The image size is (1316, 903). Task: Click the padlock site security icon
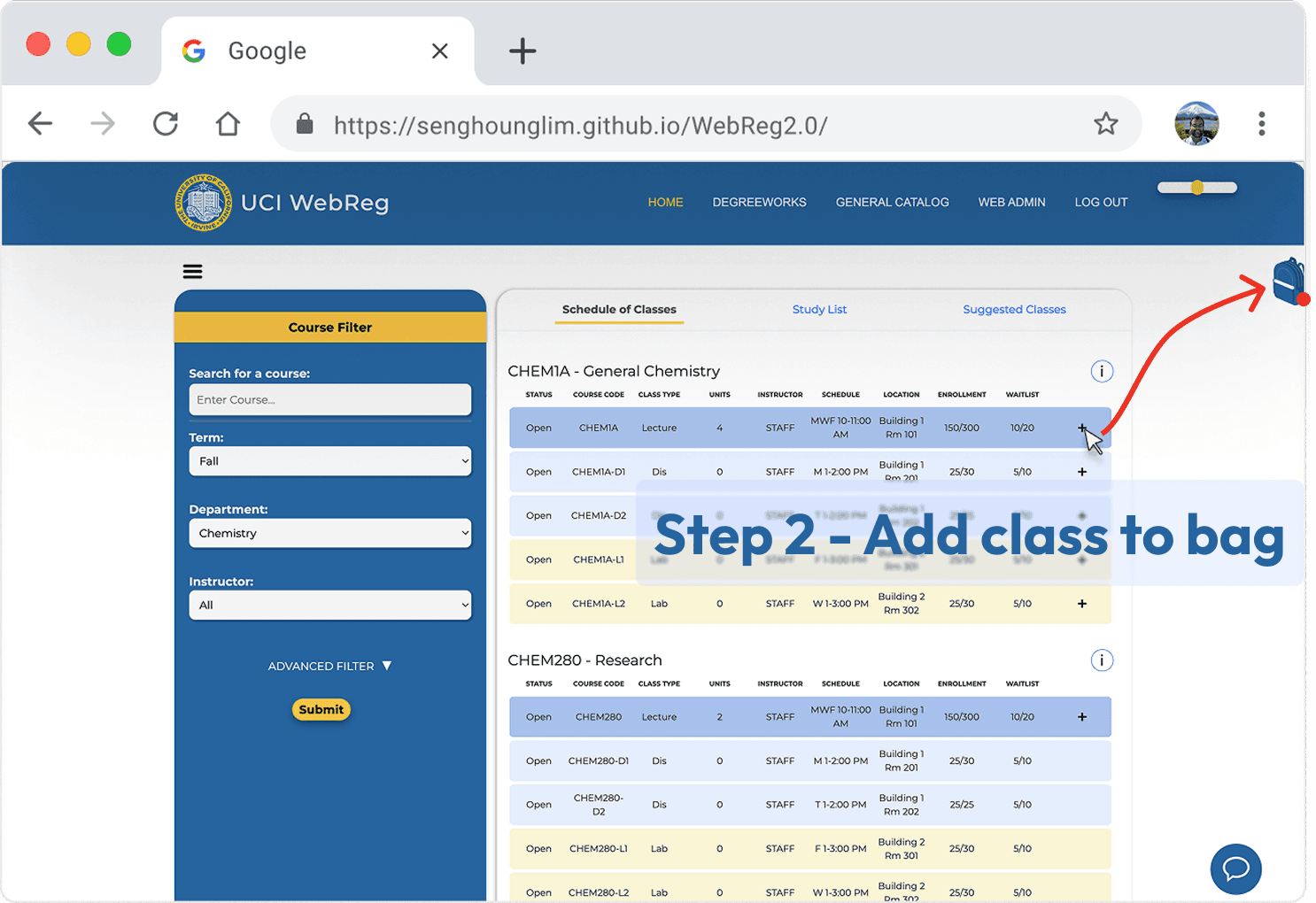[x=305, y=123]
